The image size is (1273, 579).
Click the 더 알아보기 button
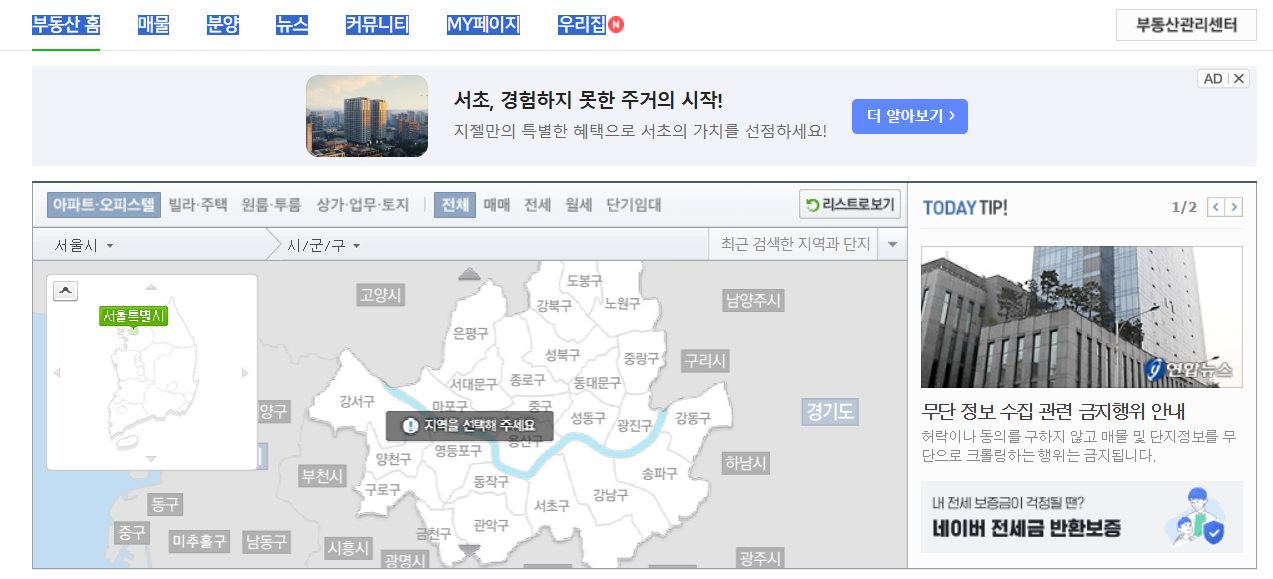coord(908,115)
